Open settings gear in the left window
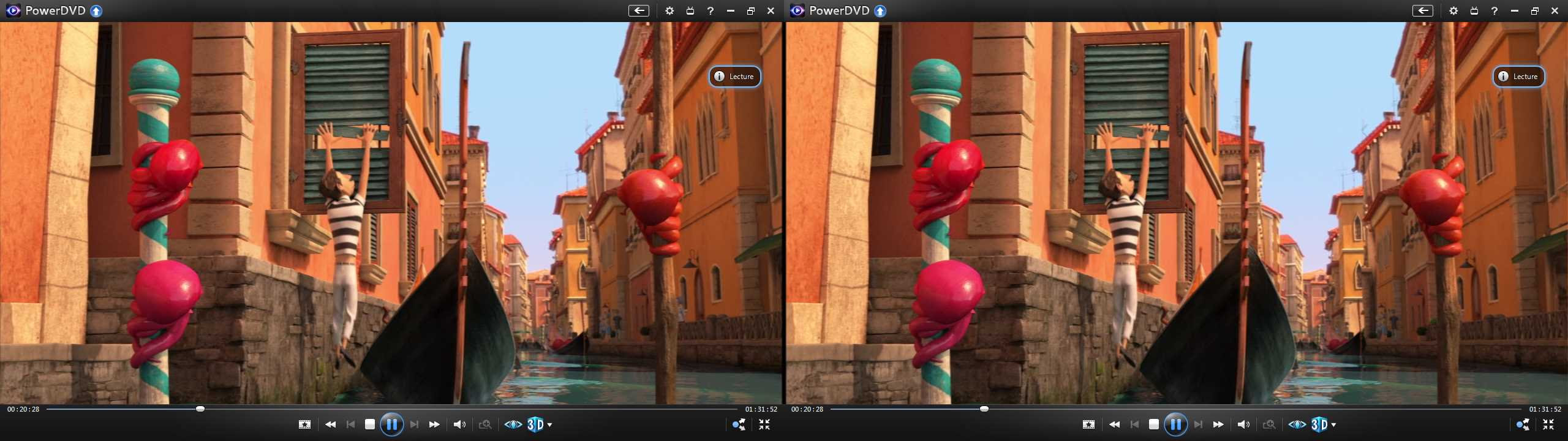Screen dimensions: 1568x441 669,10
